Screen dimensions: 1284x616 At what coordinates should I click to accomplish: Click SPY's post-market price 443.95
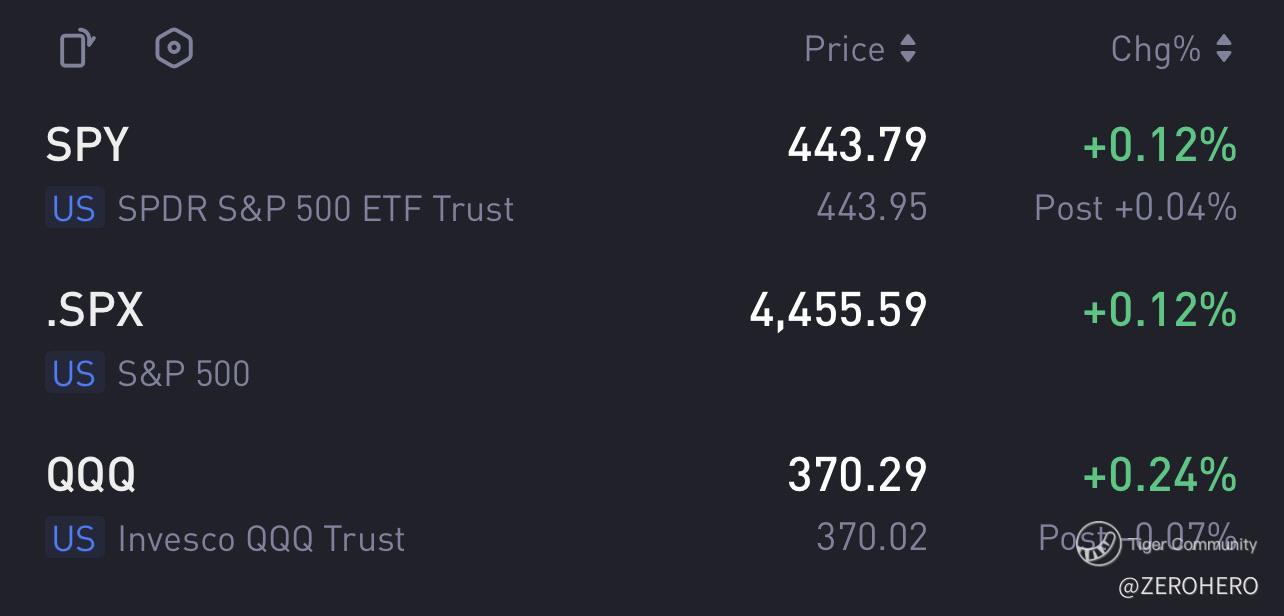(871, 208)
